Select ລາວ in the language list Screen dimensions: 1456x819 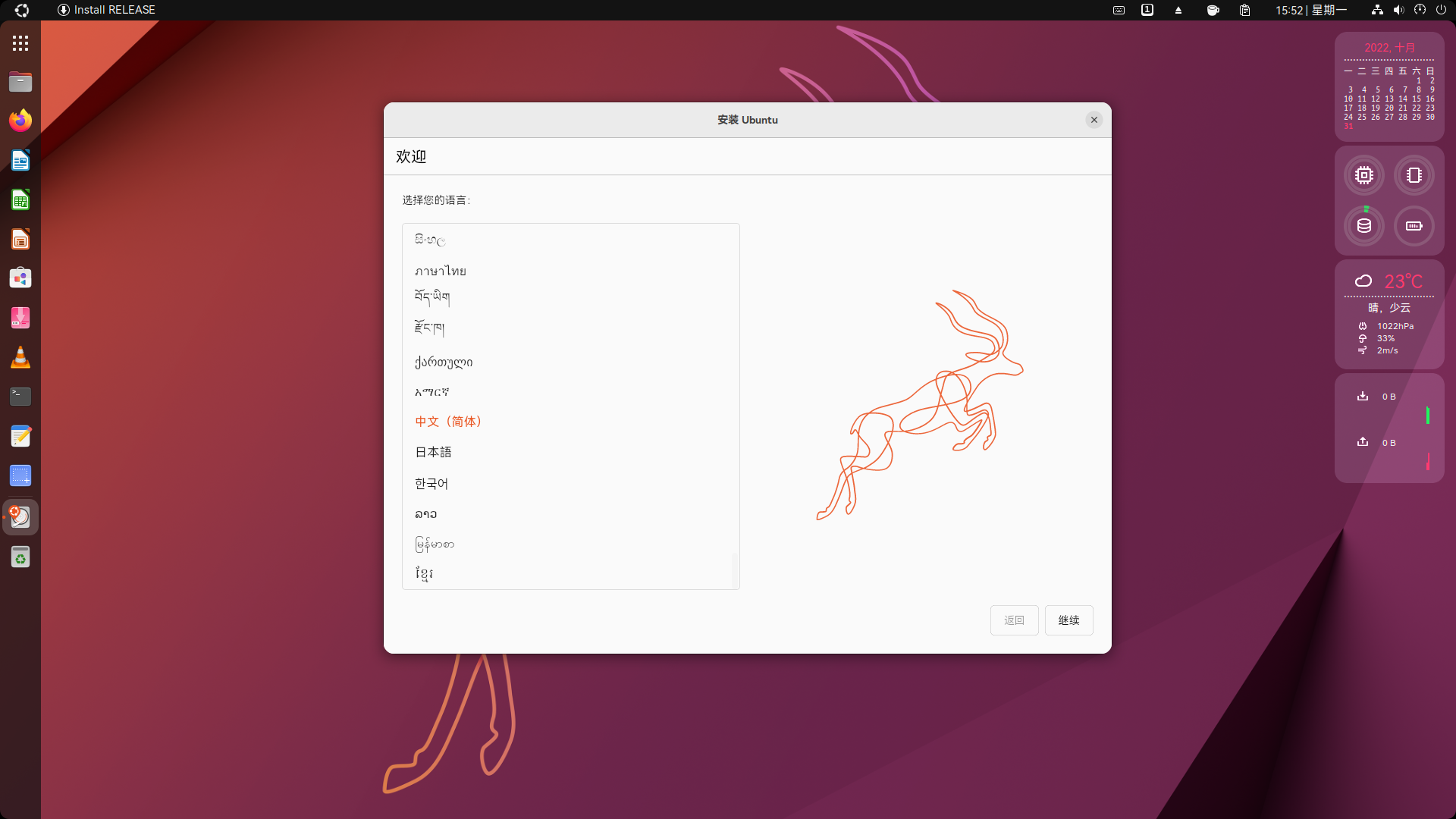(x=570, y=513)
